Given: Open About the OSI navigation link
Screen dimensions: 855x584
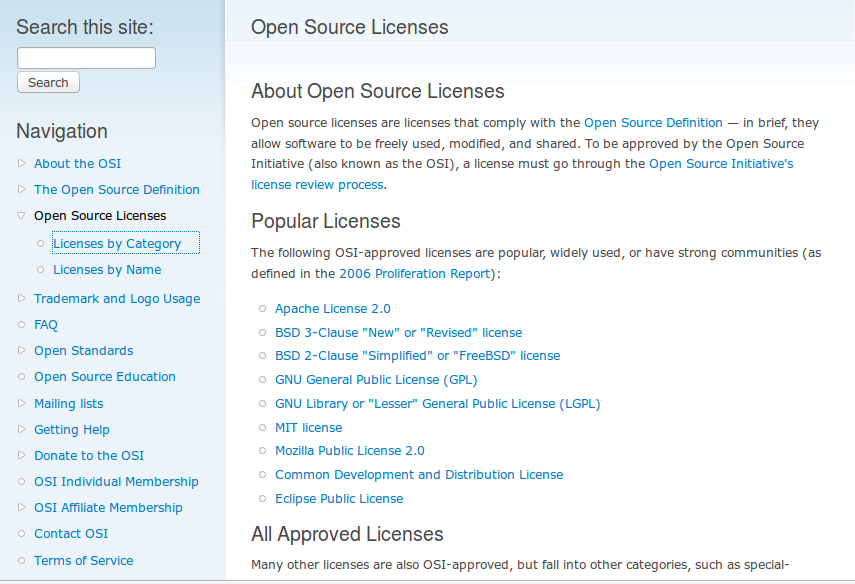Looking at the screenshot, I should pyautogui.click(x=77, y=164).
